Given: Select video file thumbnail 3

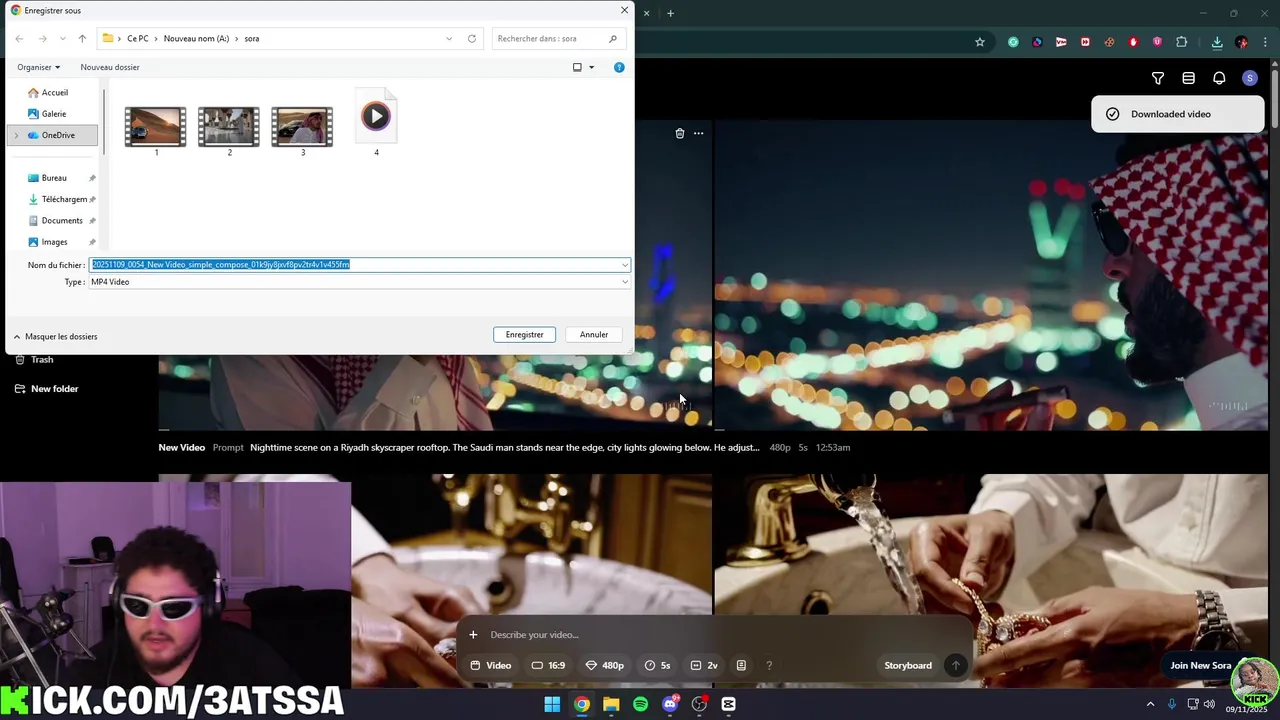Looking at the screenshot, I should (x=302, y=128).
